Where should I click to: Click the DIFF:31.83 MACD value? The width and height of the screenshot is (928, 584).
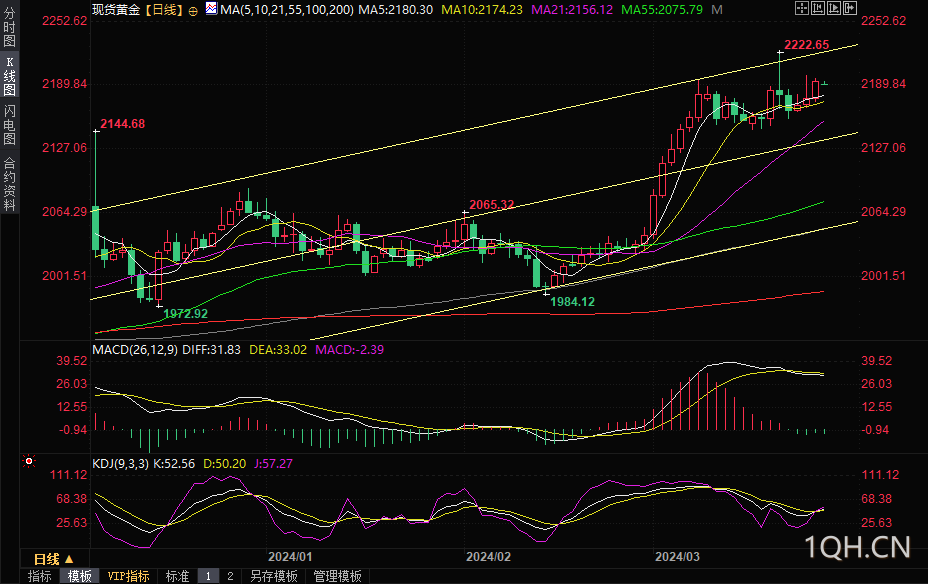(211, 350)
